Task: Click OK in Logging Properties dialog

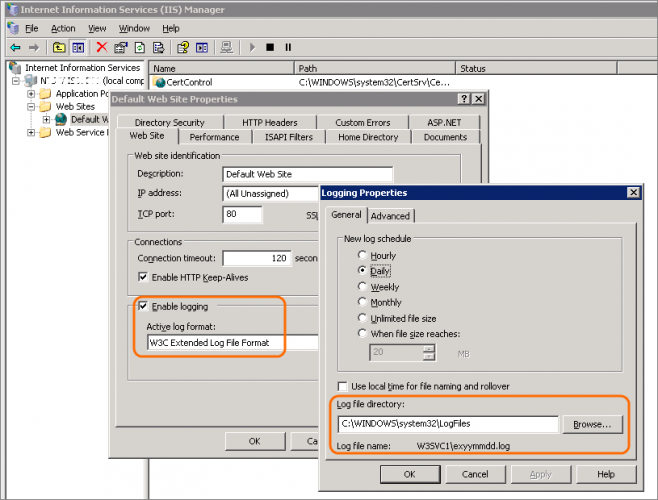Action: (409, 473)
